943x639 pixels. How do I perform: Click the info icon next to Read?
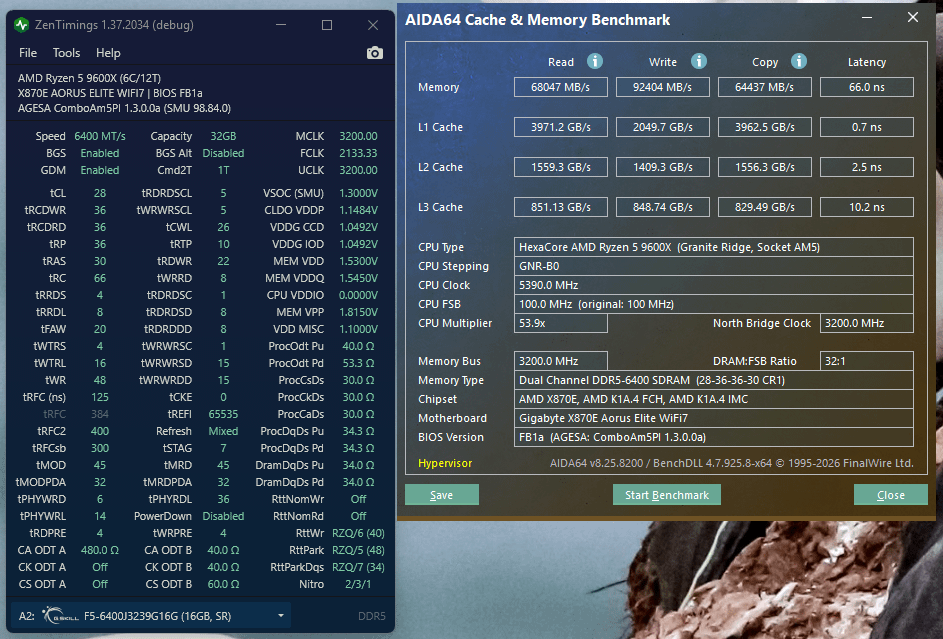pyautogui.click(x=595, y=62)
